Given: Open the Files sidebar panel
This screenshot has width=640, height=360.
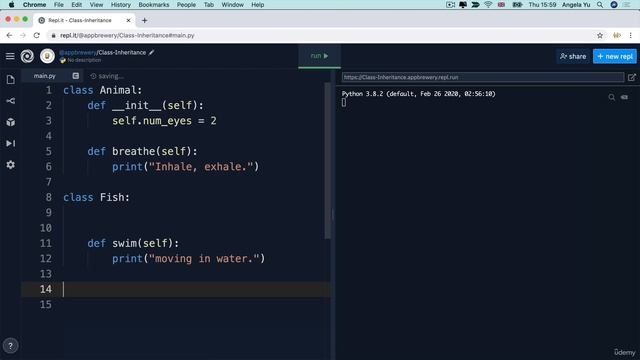Looking at the screenshot, I should coord(11,80).
